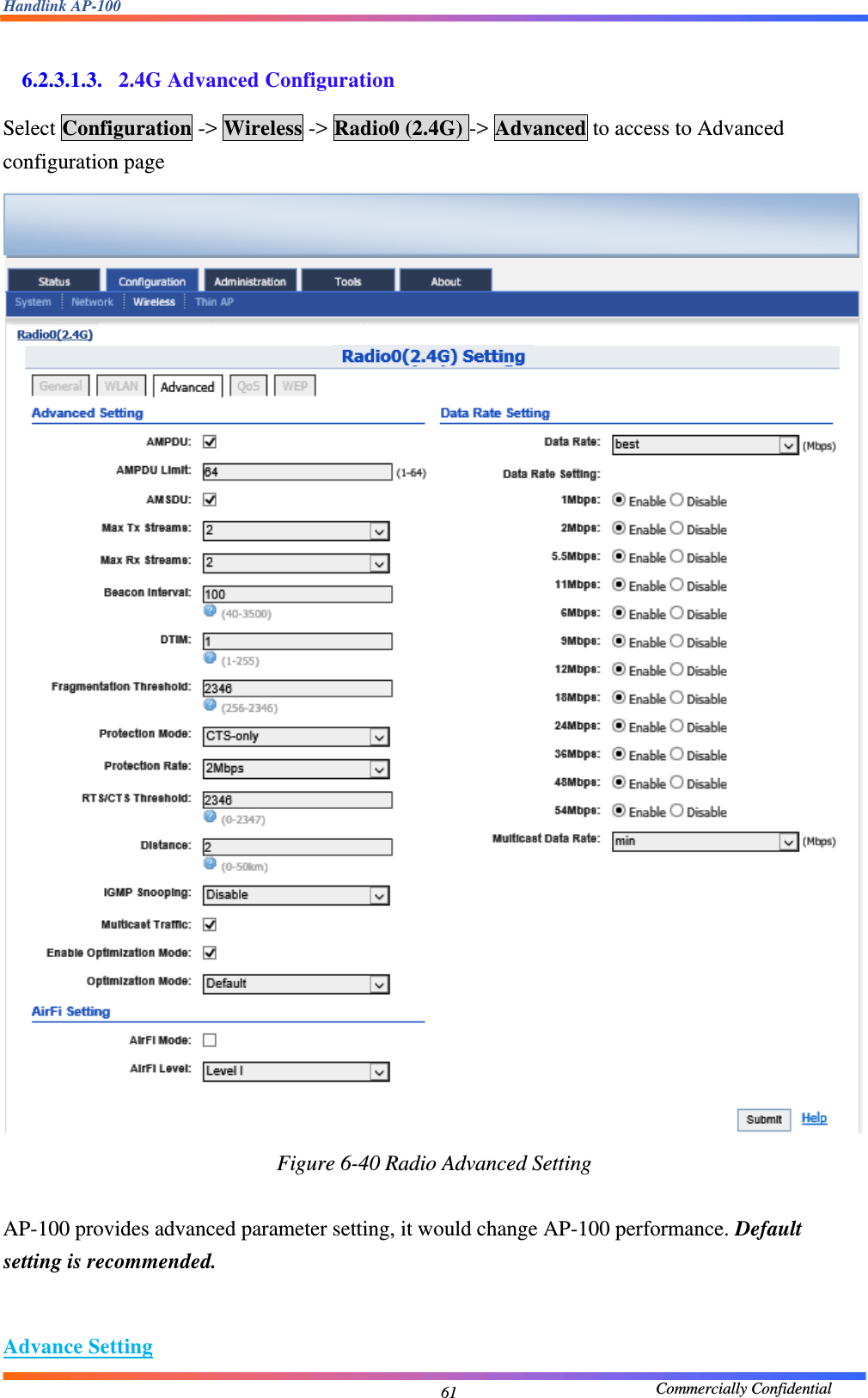Screen dimensions: 868x1398
Task: Switch to the WLAN tab
Action: click(121, 386)
